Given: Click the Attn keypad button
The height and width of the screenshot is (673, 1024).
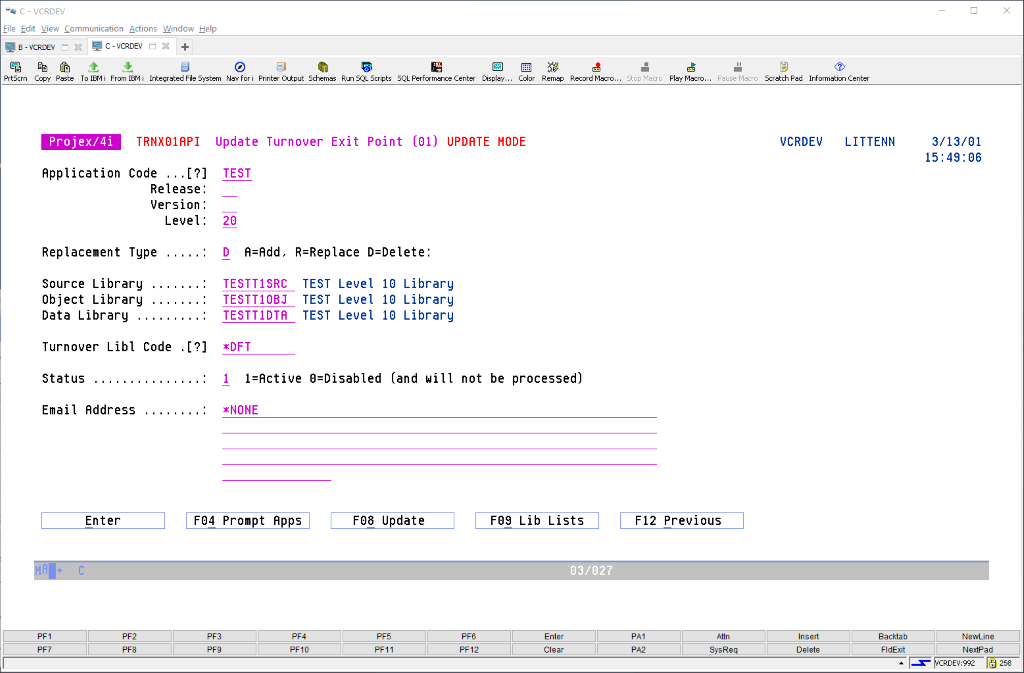Looking at the screenshot, I should [724, 636].
